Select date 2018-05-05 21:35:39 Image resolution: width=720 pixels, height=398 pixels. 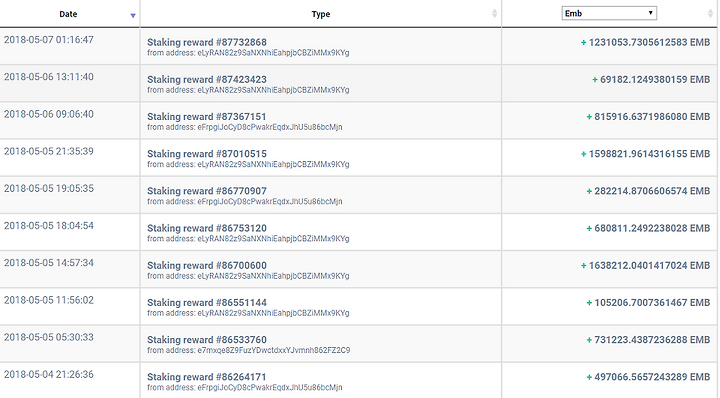(49, 151)
